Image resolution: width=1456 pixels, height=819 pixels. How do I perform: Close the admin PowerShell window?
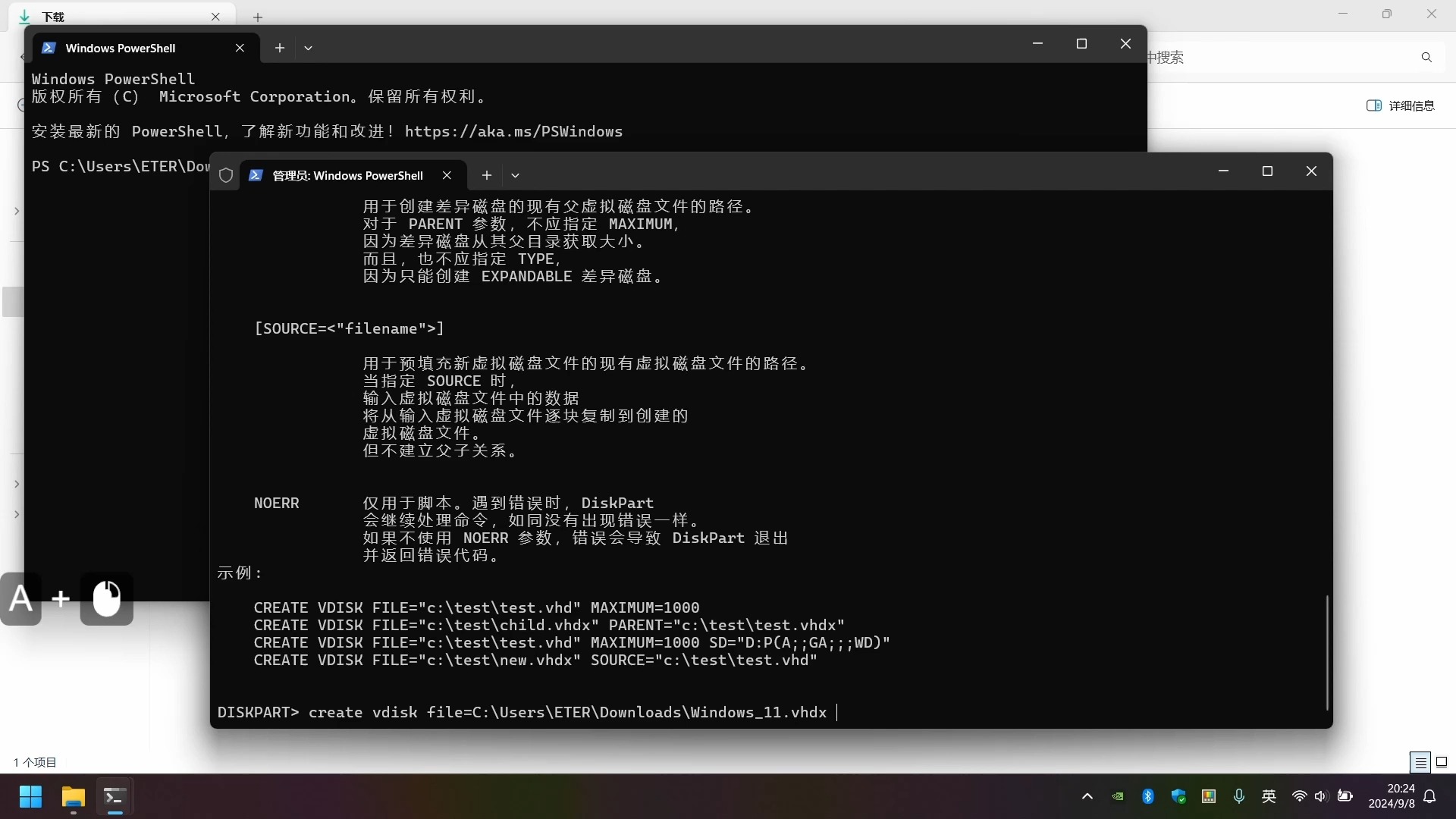tap(1311, 171)
